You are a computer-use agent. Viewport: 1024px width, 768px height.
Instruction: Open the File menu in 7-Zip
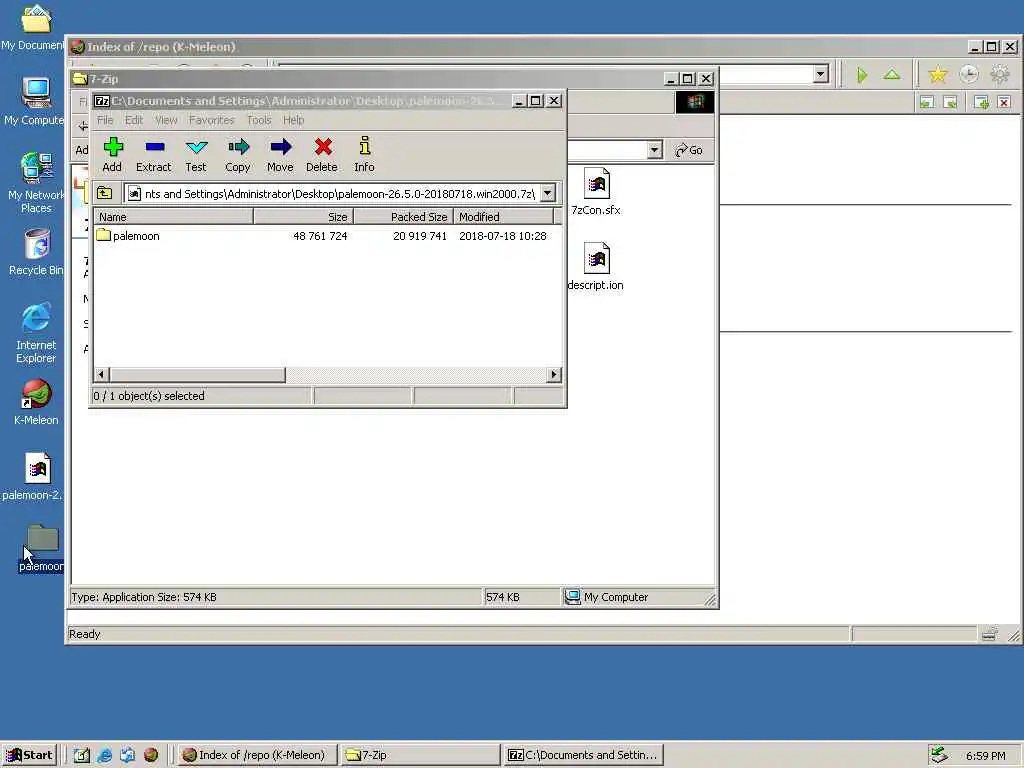pos(105,120)
